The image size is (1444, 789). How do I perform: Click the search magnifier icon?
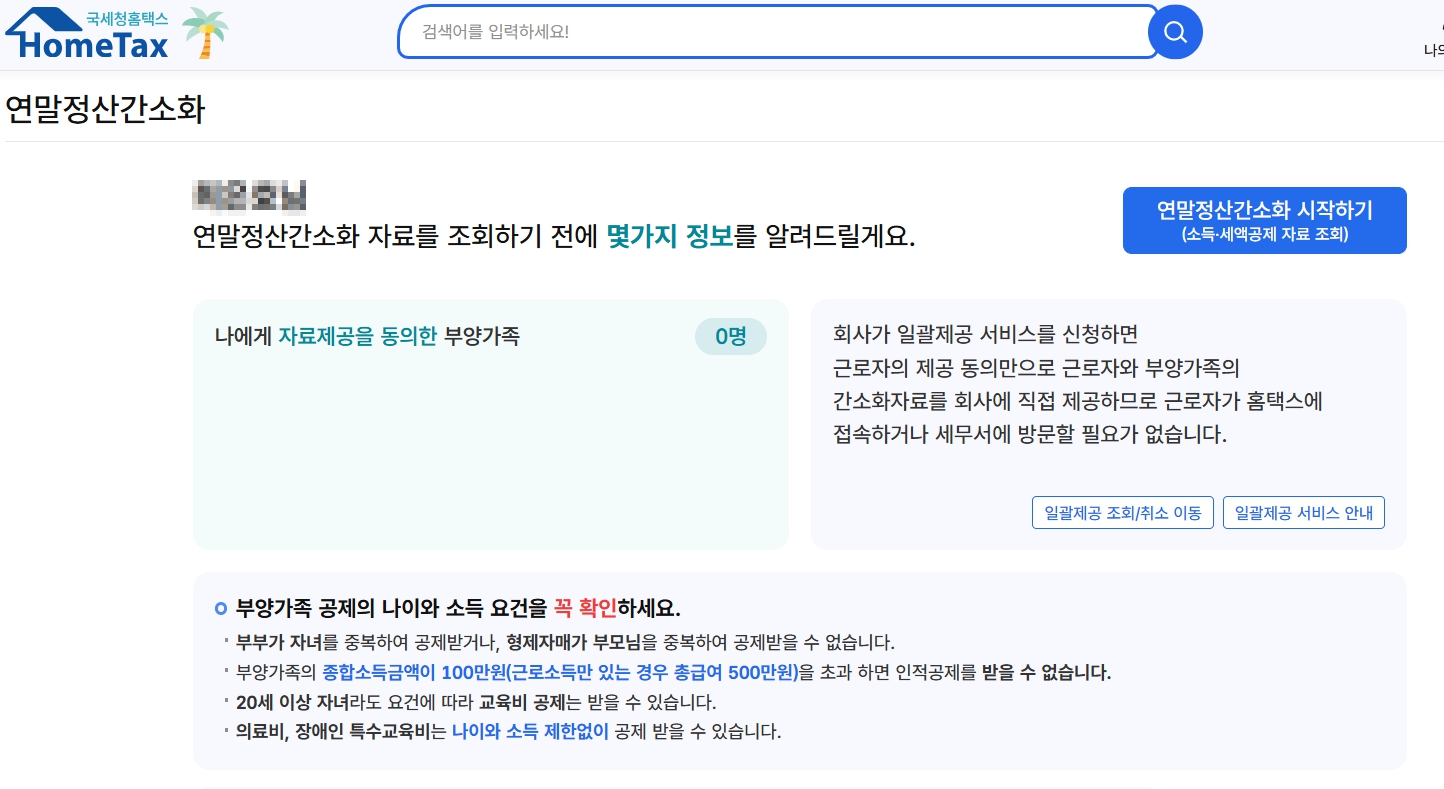tap(1175, 31)
